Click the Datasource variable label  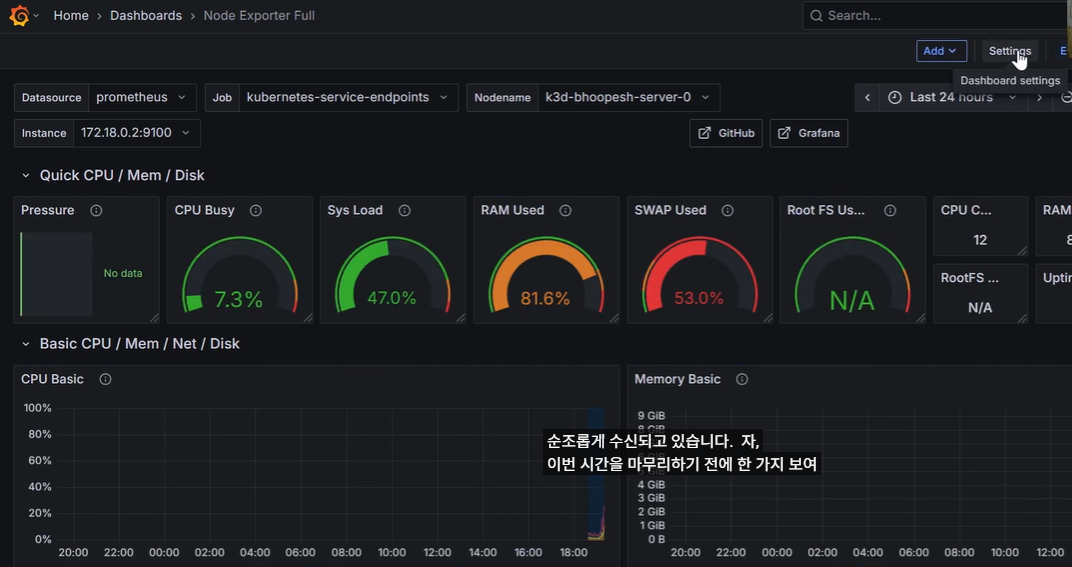pyautogui.click(x=52, y=98)
